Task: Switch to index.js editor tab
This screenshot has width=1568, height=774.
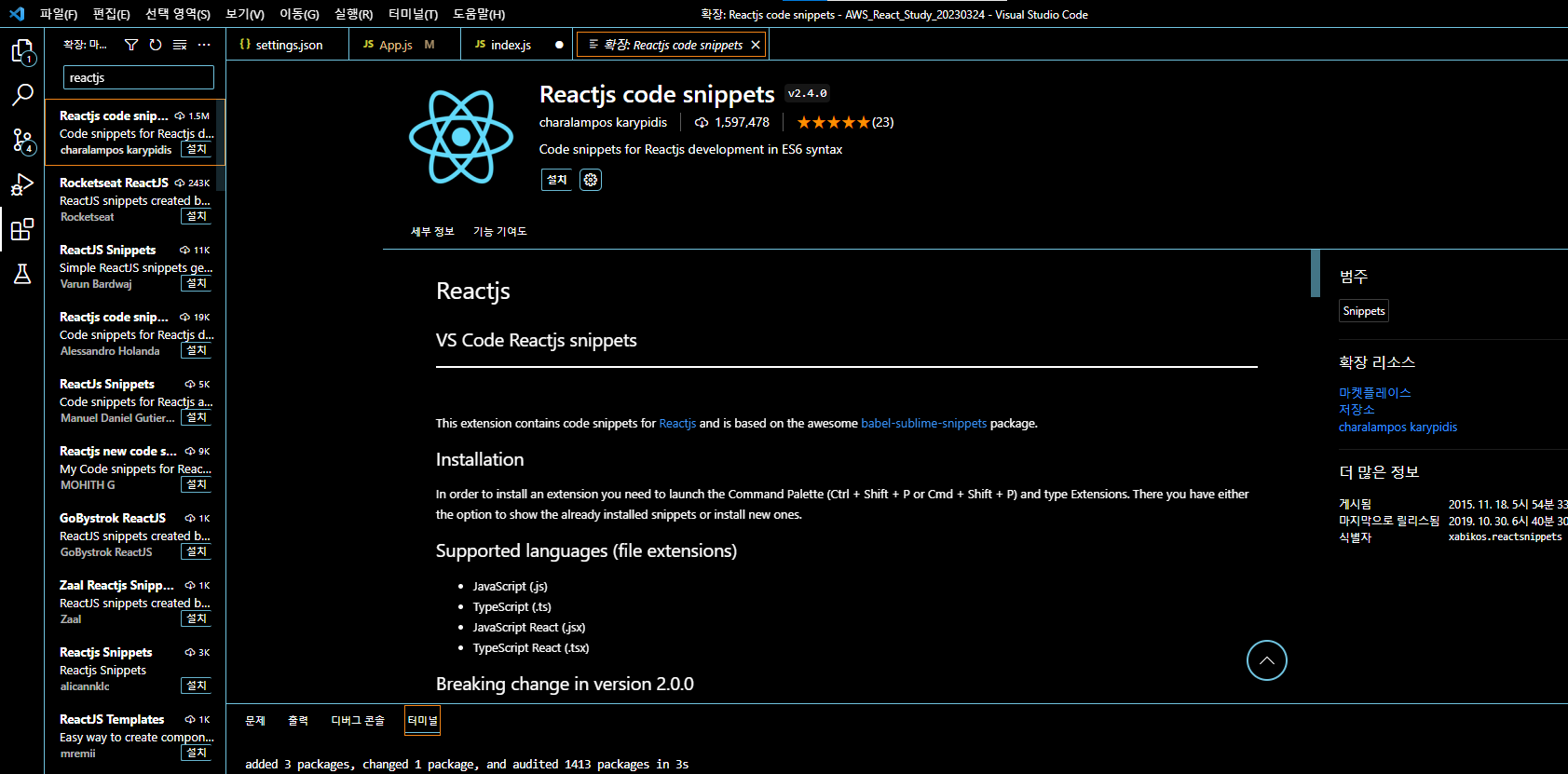Action: coord(518,45)
